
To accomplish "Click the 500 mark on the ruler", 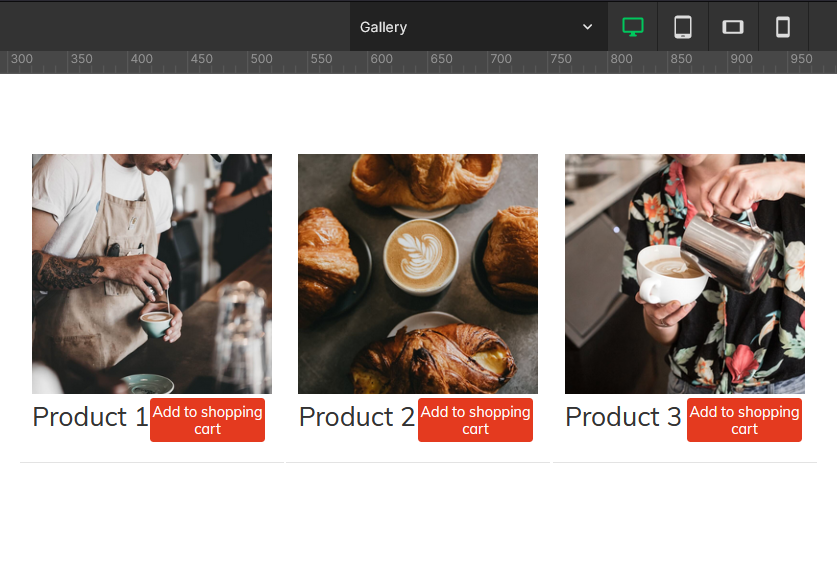I will tap(261, 60).
